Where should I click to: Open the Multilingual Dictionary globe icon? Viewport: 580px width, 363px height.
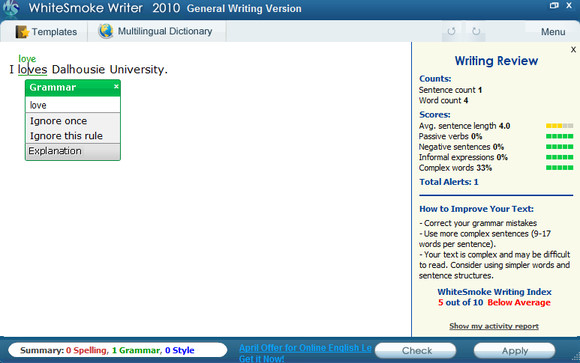tap(106, 31)
